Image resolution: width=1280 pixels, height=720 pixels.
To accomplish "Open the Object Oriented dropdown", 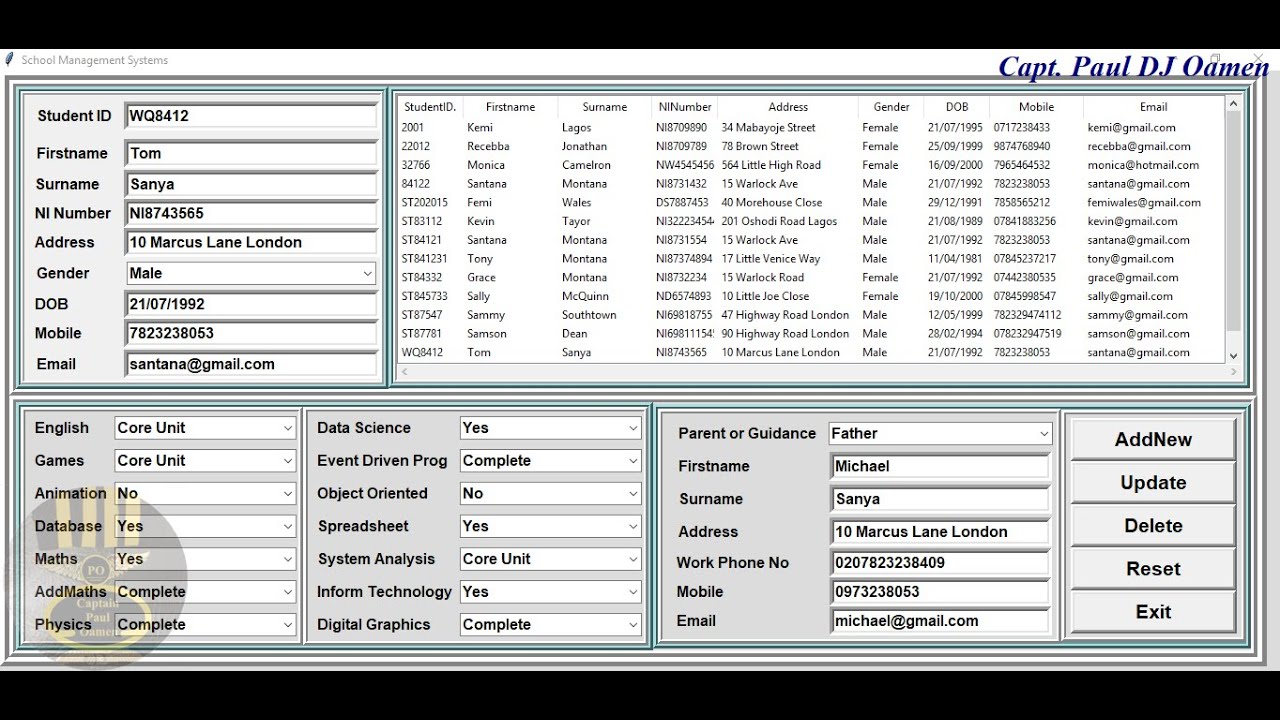I will pos(551,494).
